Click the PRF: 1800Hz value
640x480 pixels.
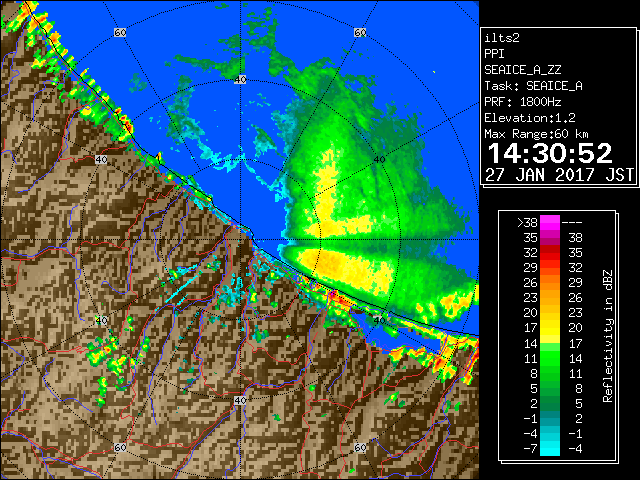pyautogui.click(x=522, y=102)
